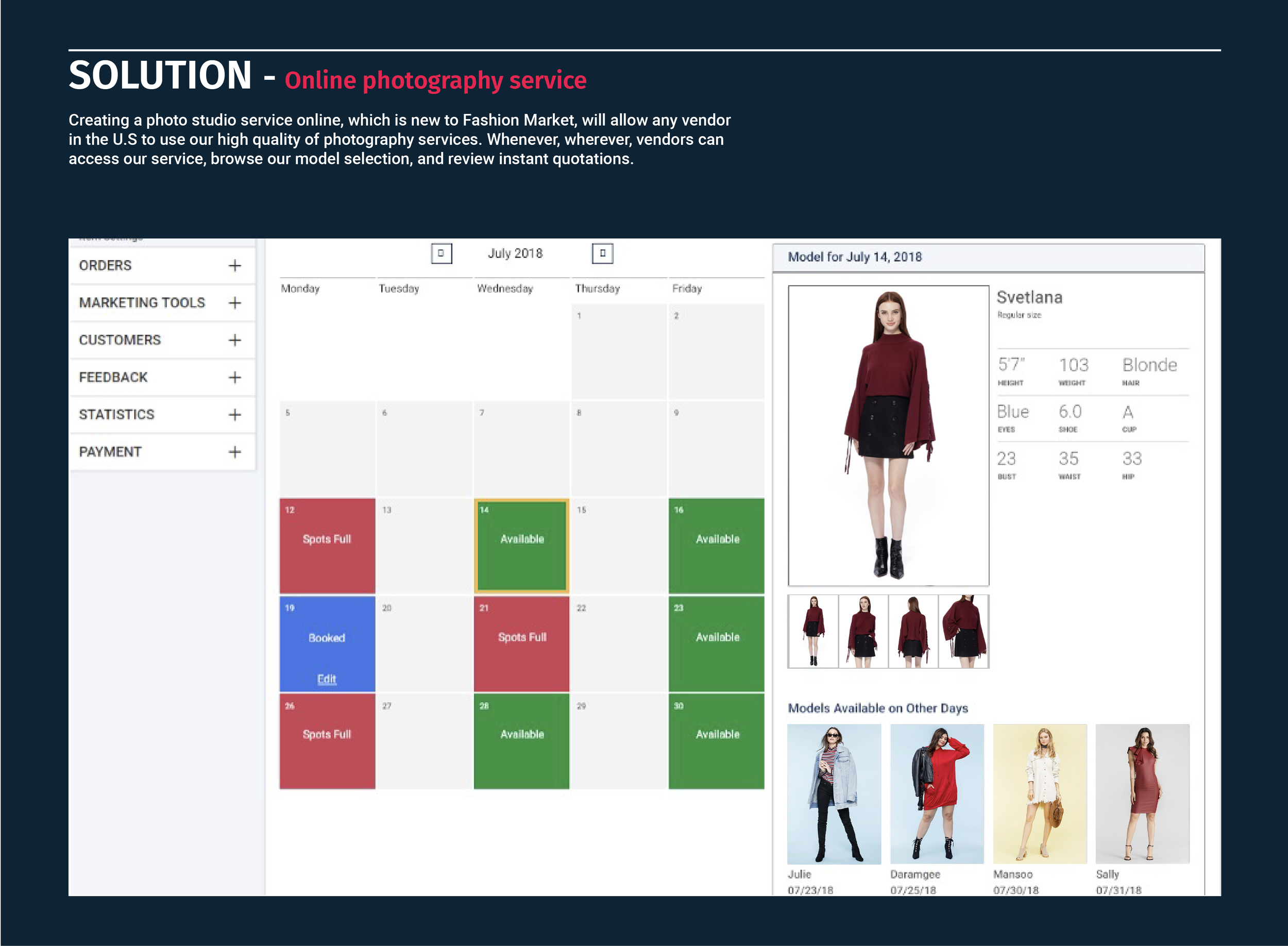Open the PAYMENT menu item

tap(110, 452)
